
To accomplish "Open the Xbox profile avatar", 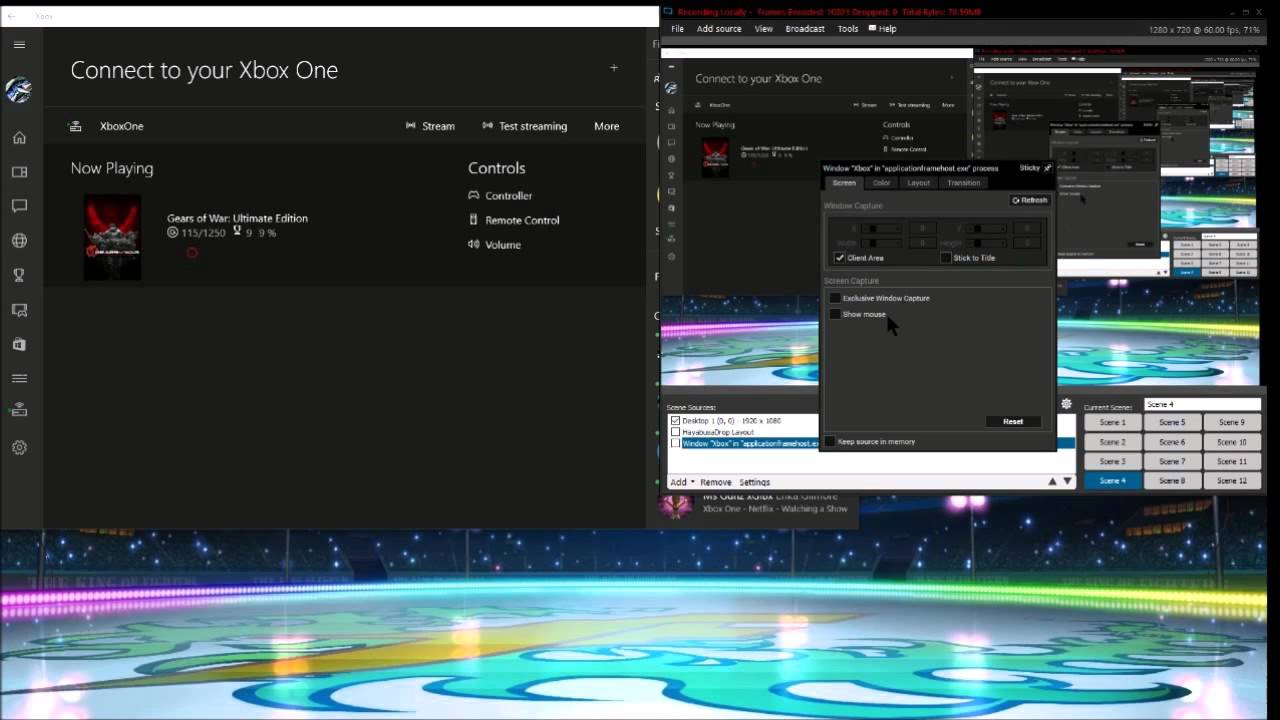I will pyautogui.click(x=19, y=90).
